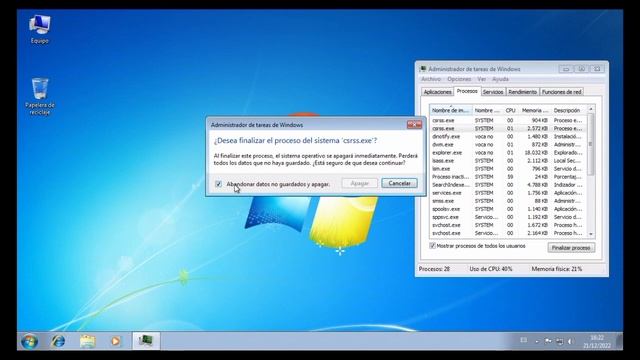The image size is (640, 360).
Task: Open the Action Center flag icon
Action: coord(548,341)
